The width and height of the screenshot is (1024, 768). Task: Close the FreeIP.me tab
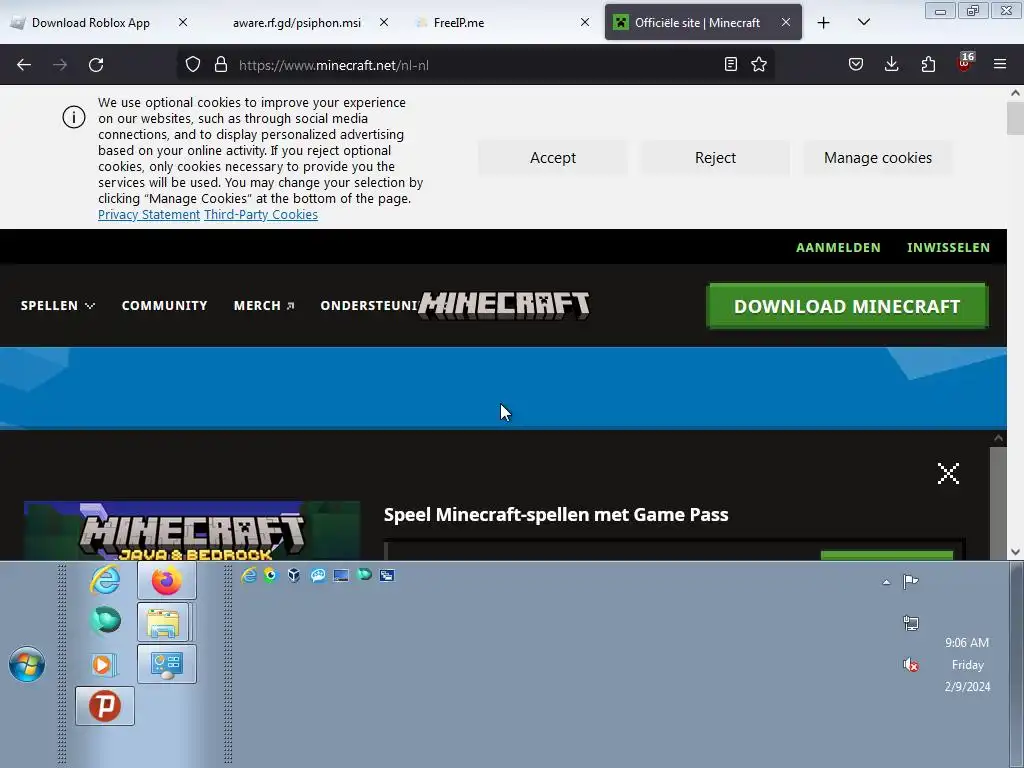tap(585, 22)
